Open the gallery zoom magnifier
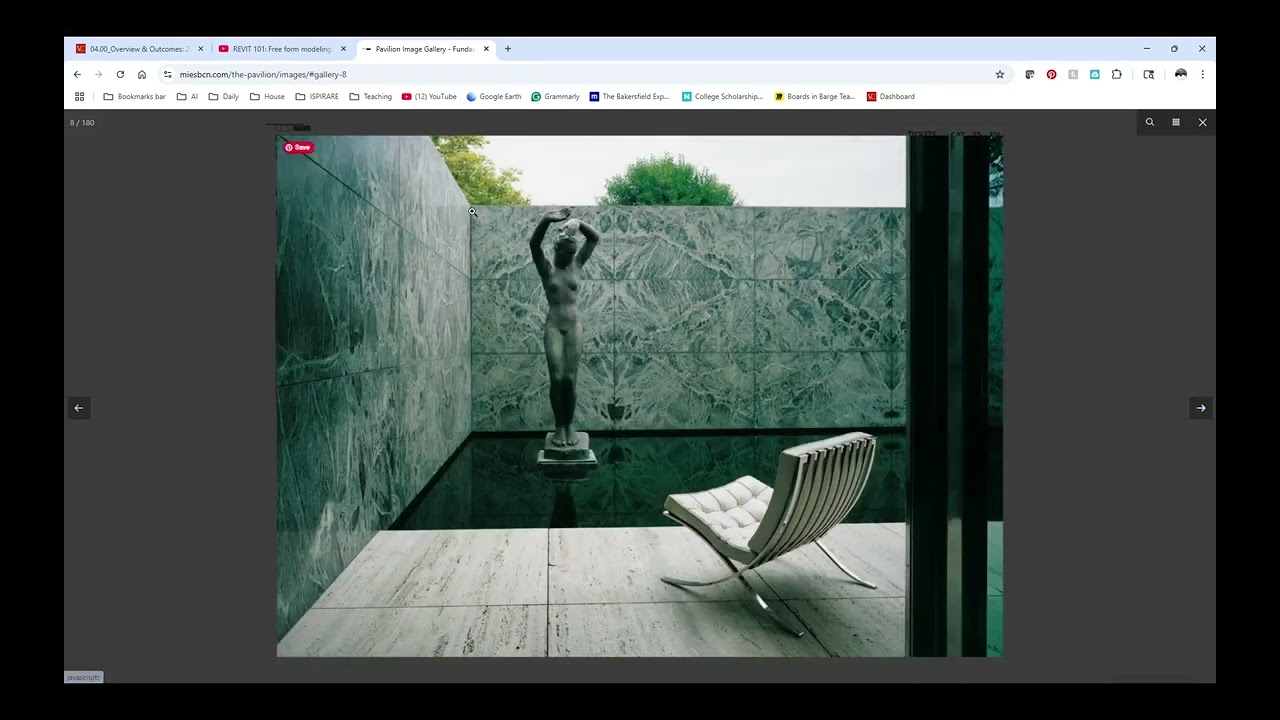The height and width of the screenshot is (720, 1280). pyautogui.click(x=1150, y=122)
